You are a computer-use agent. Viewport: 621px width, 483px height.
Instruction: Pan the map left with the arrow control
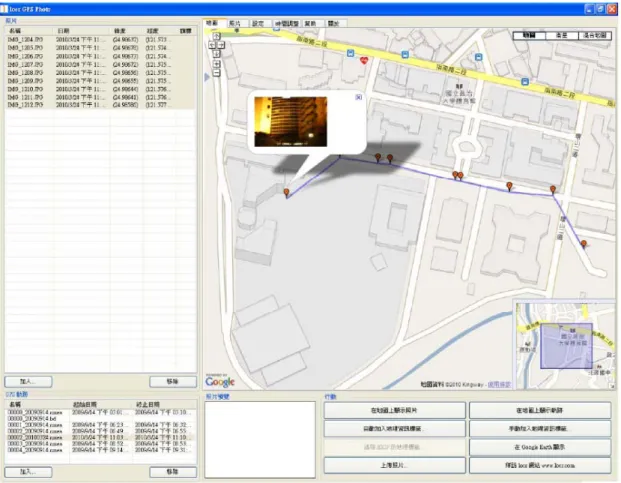tap(212, 45)
